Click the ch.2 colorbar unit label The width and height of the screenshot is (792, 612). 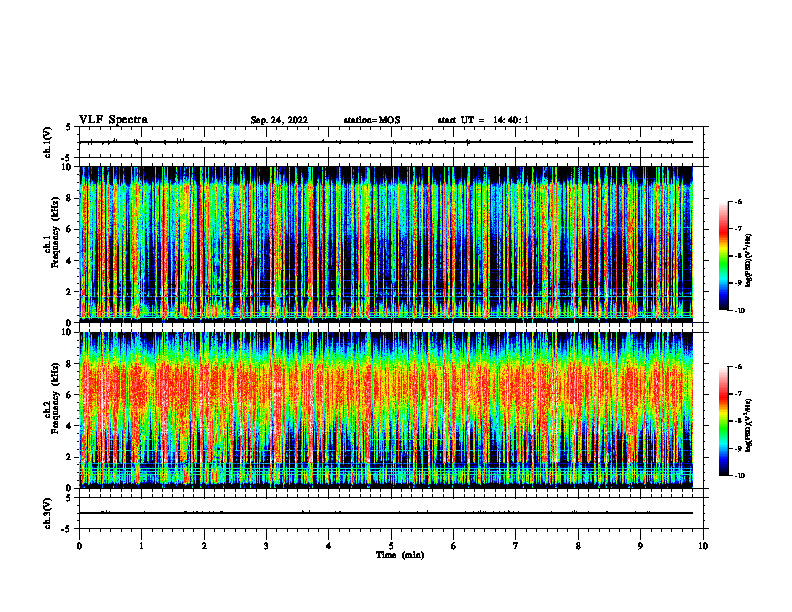pyautogui.click(x=750, y=426)
